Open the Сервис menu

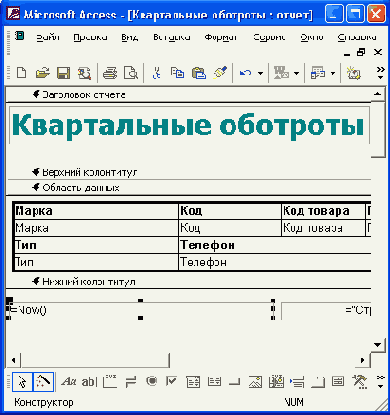(x=269, y=37)
